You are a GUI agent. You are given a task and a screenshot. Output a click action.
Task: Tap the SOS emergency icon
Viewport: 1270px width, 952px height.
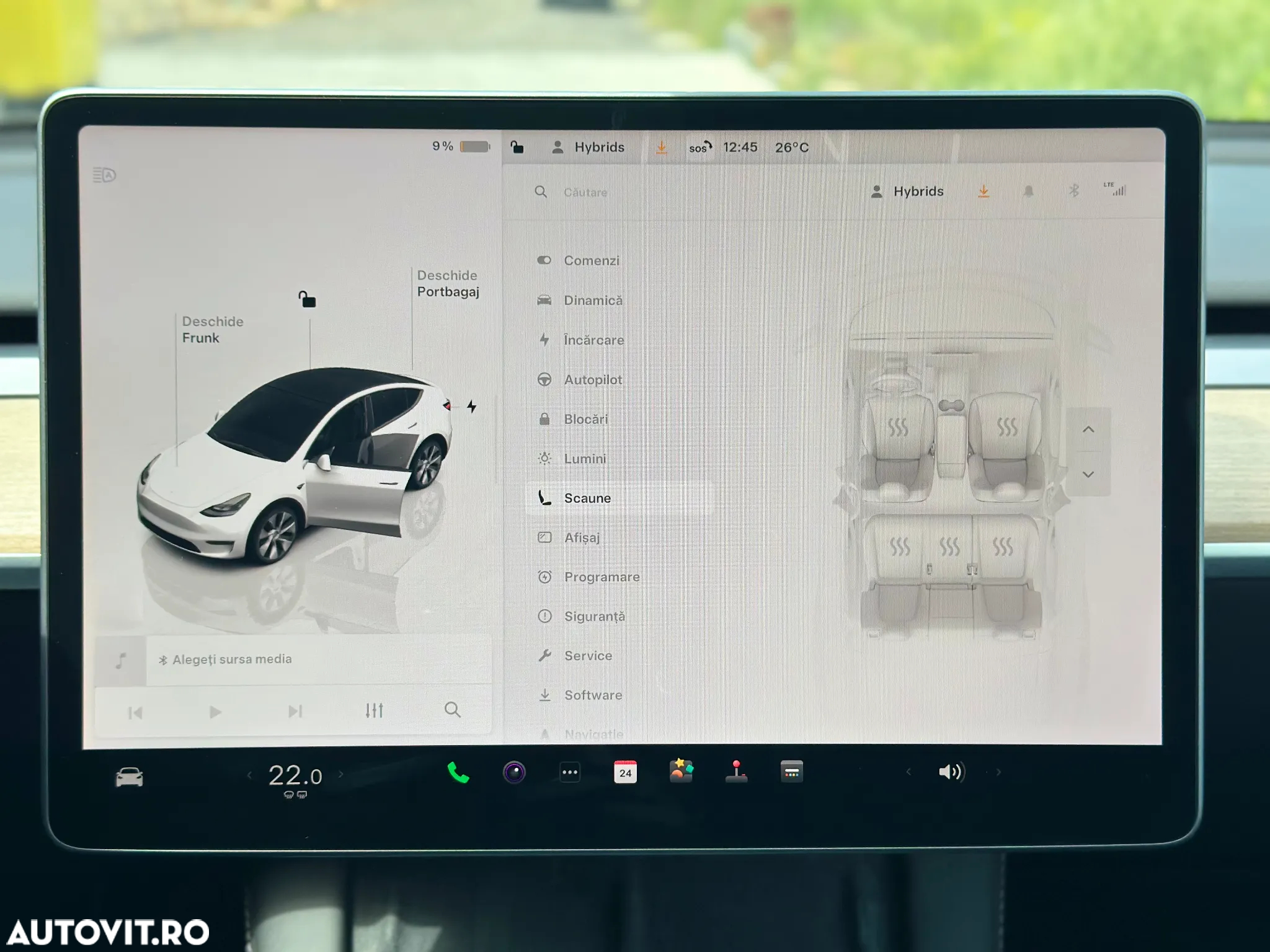pyautogui.click(x=700, y=148)
